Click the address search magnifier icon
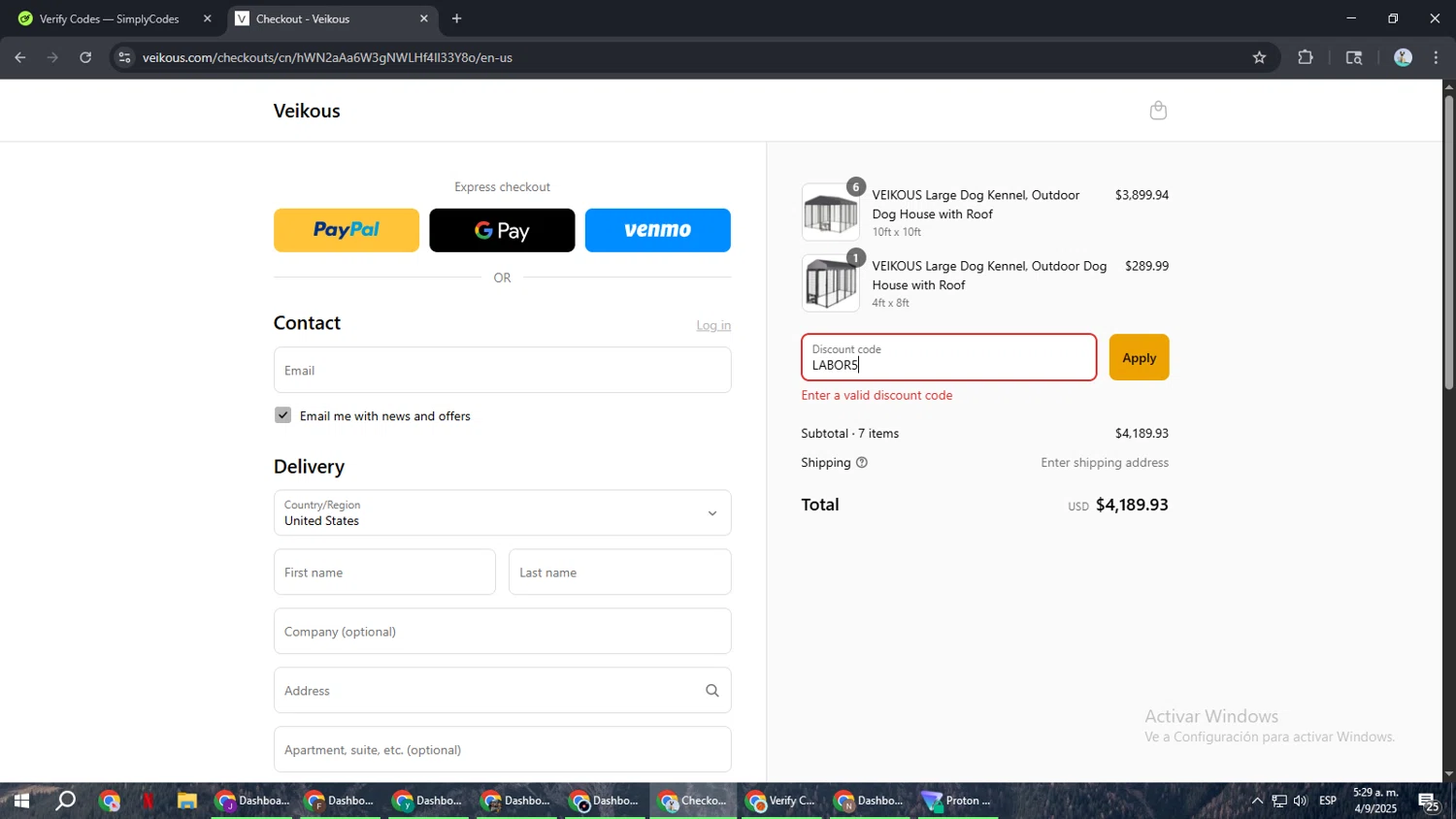This screenshot has width=1456, height=819. 711,691
